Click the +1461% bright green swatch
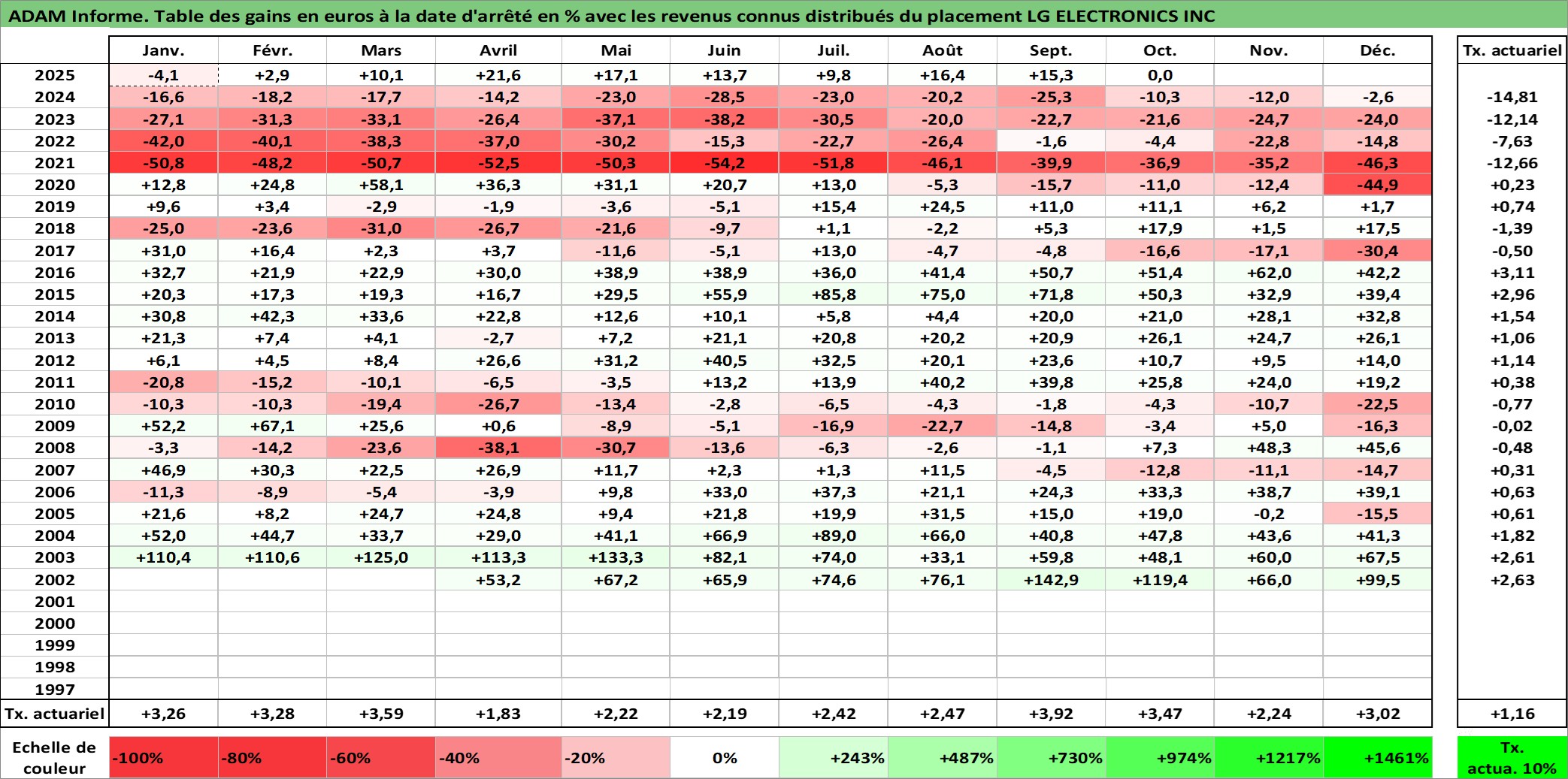The height and width of the screenshot is (779, 1568). pos(1378,757)
